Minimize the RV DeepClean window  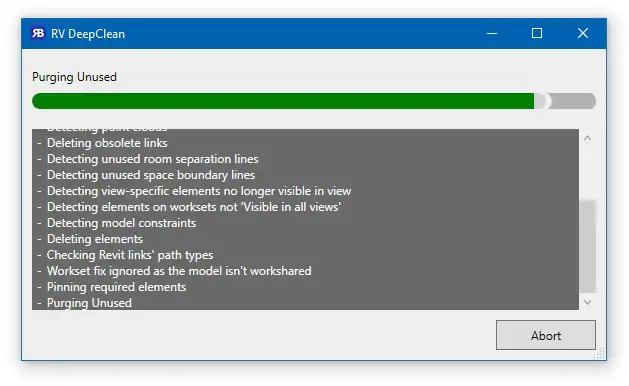point(492,33)
